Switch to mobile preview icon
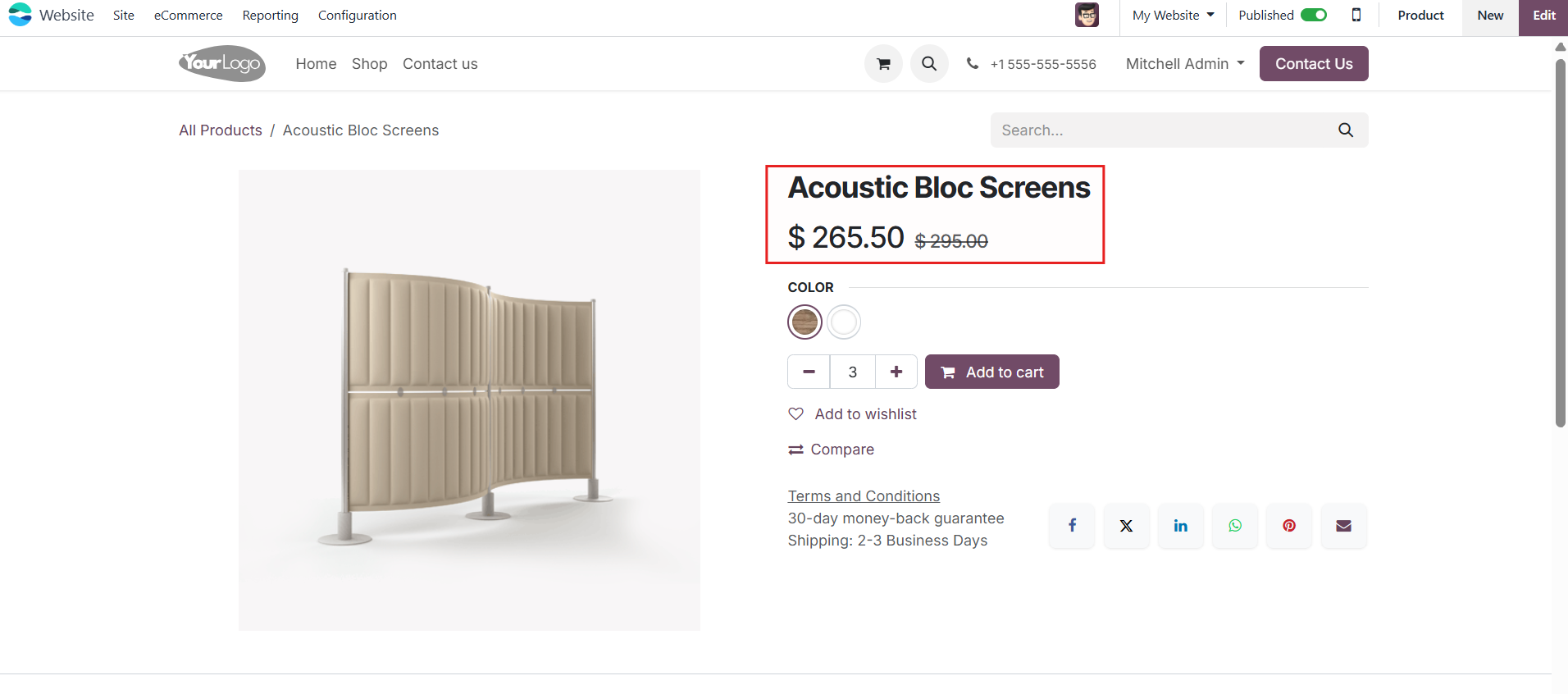Image resolution: width=1568 pixels, height=694 pixels. (x=1356, y=15)
